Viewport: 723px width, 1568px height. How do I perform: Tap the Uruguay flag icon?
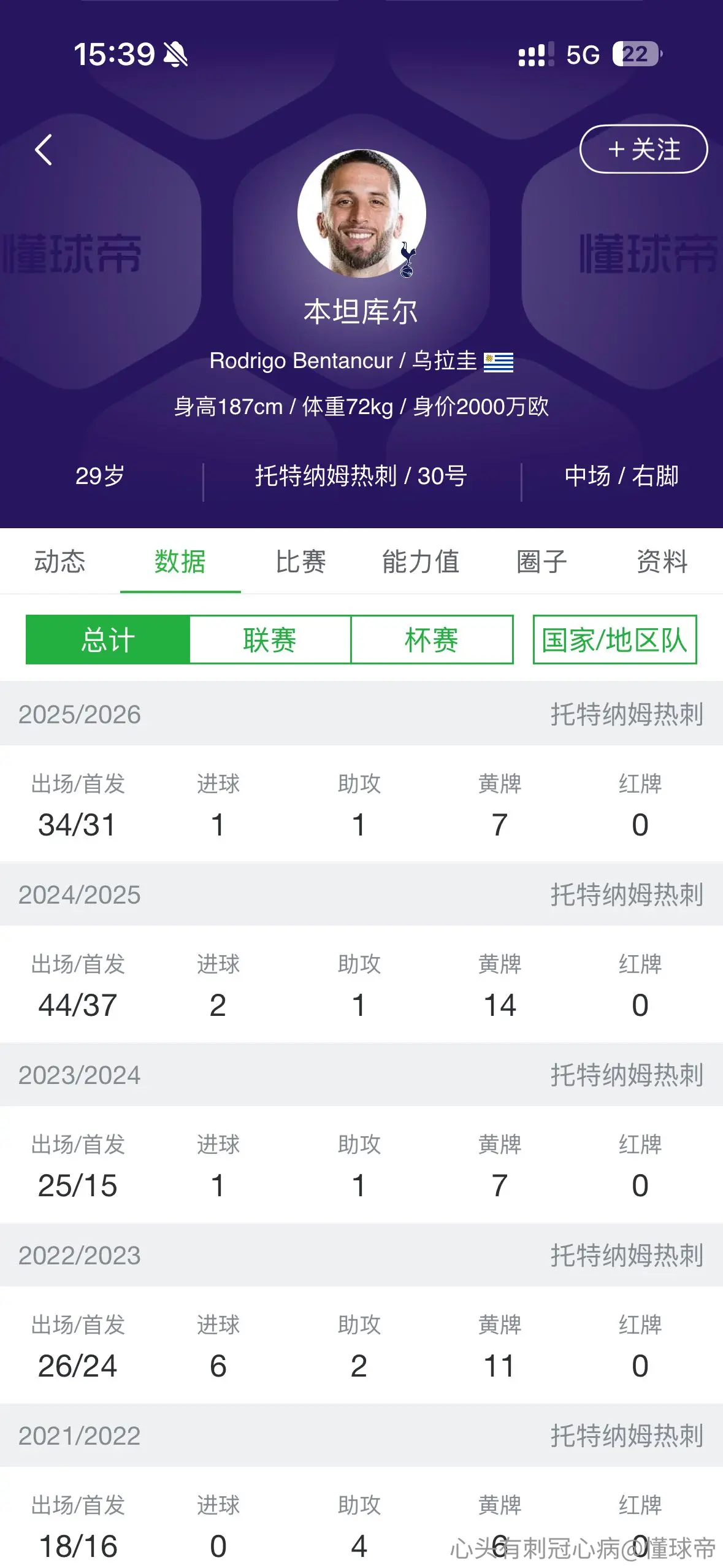[x=499, y=362]
